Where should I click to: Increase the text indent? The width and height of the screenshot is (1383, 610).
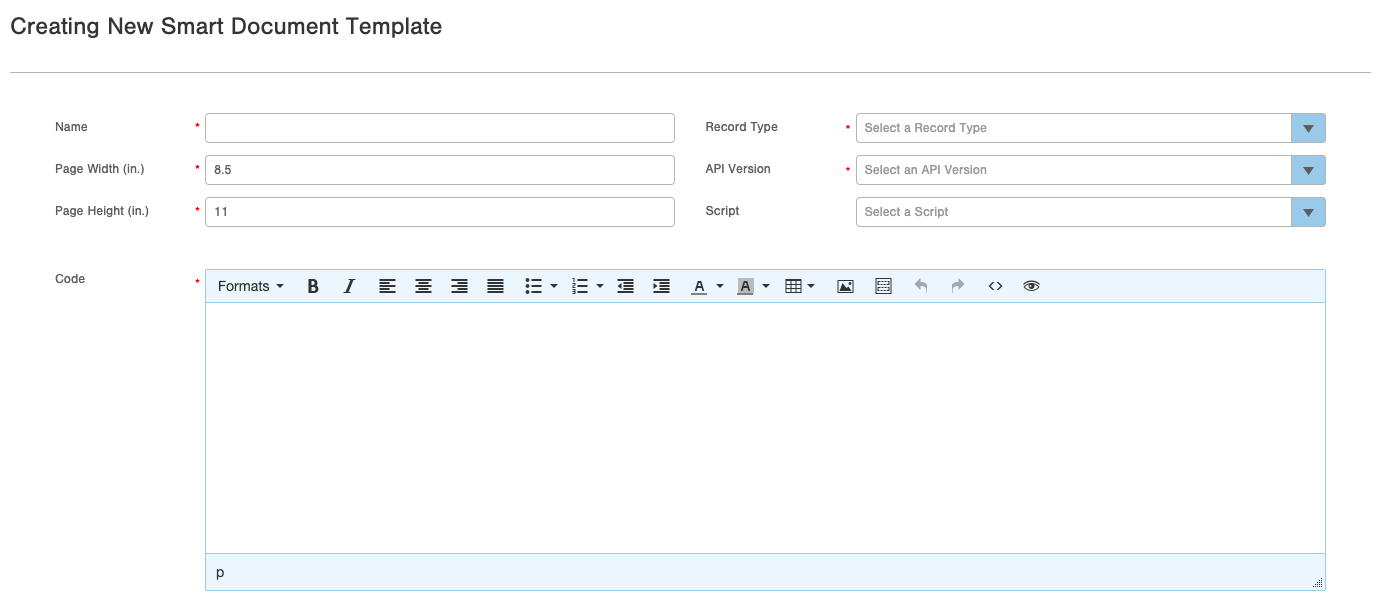point(661,286)
